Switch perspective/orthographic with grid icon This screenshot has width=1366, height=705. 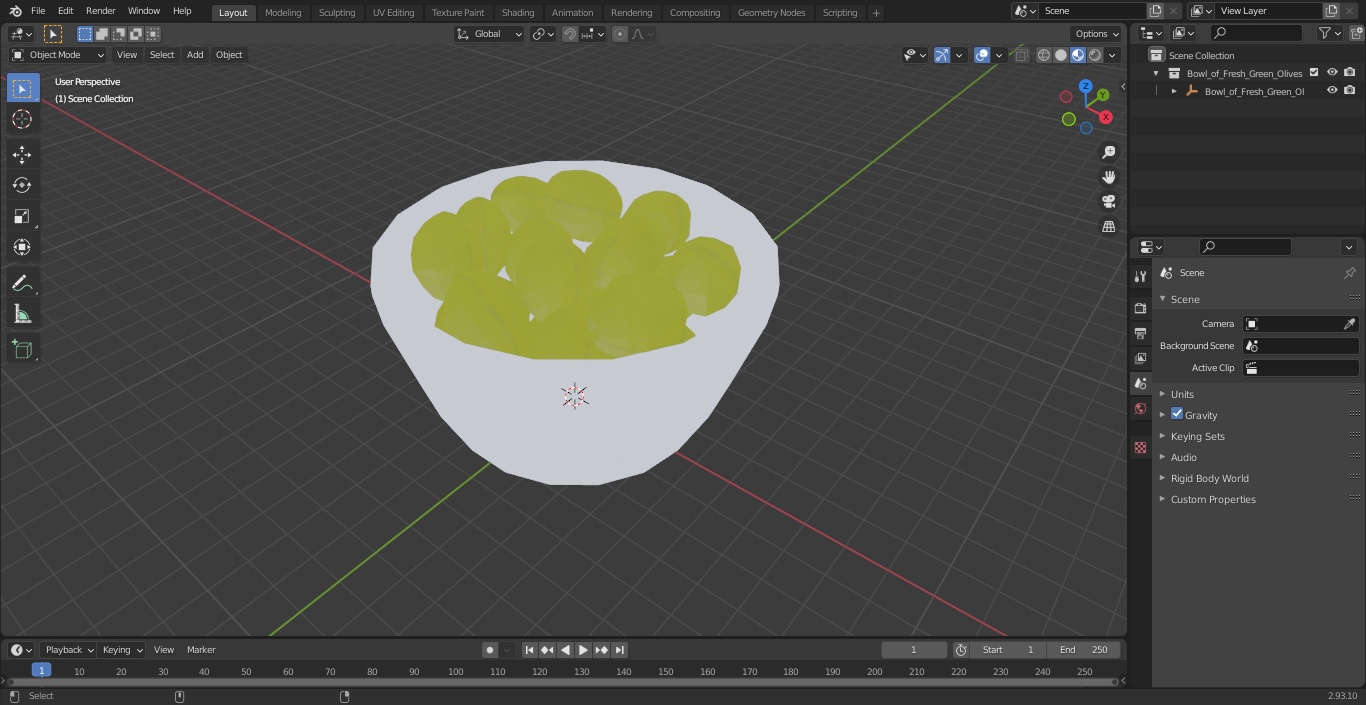(1108, 227)
